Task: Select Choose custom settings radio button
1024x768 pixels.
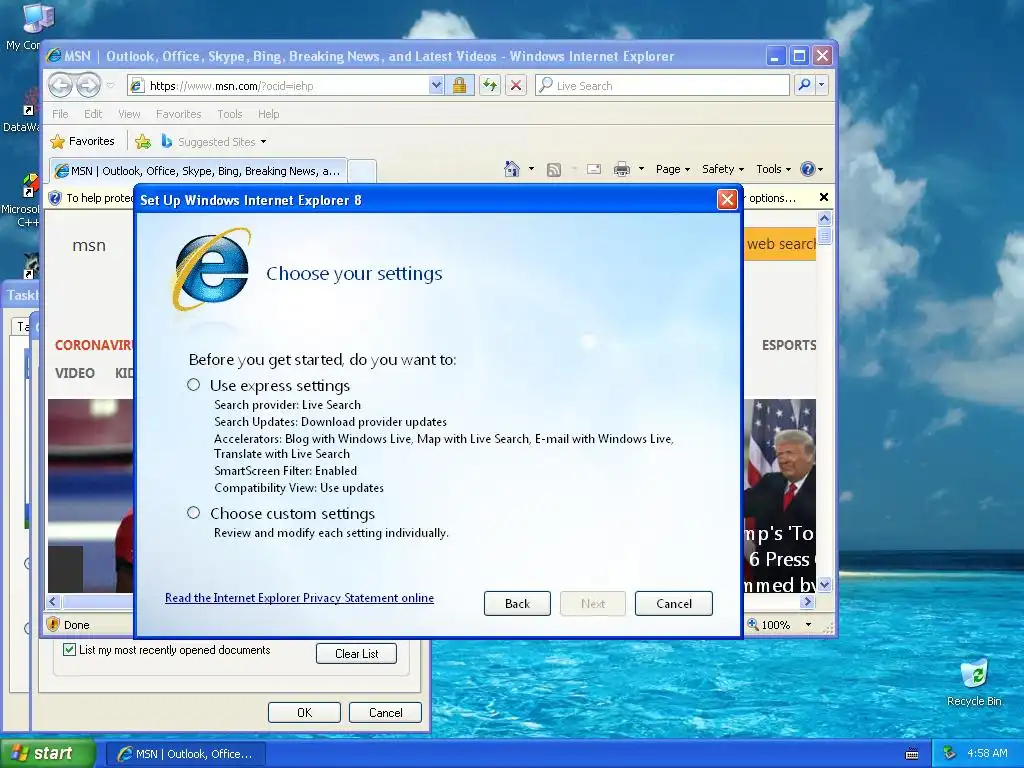Action: (x=193, y=513)
